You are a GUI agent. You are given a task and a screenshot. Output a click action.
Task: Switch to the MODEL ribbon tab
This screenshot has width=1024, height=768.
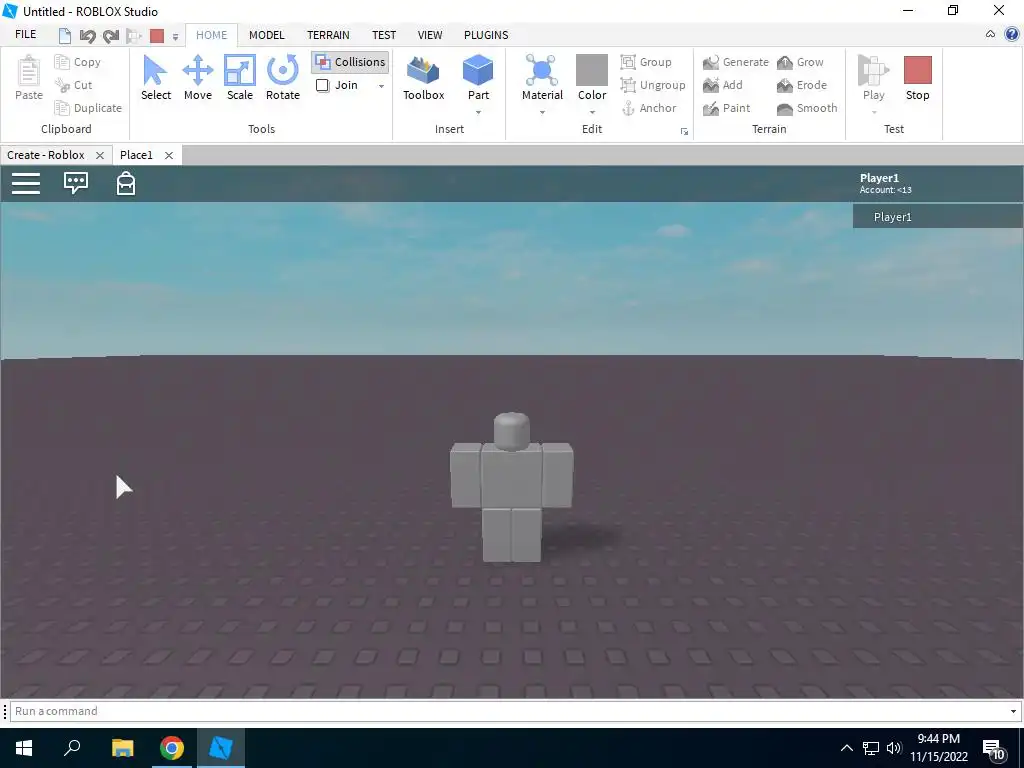[x=266, y=35]
